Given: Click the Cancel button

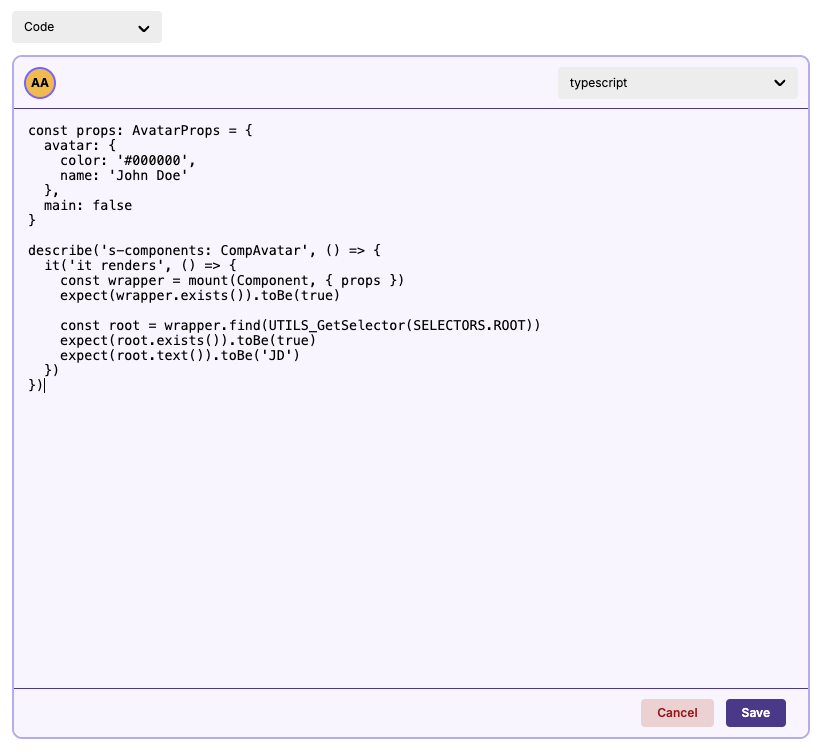Looking at the screenshot, I should pyautogui.click(x=677, y=713).
